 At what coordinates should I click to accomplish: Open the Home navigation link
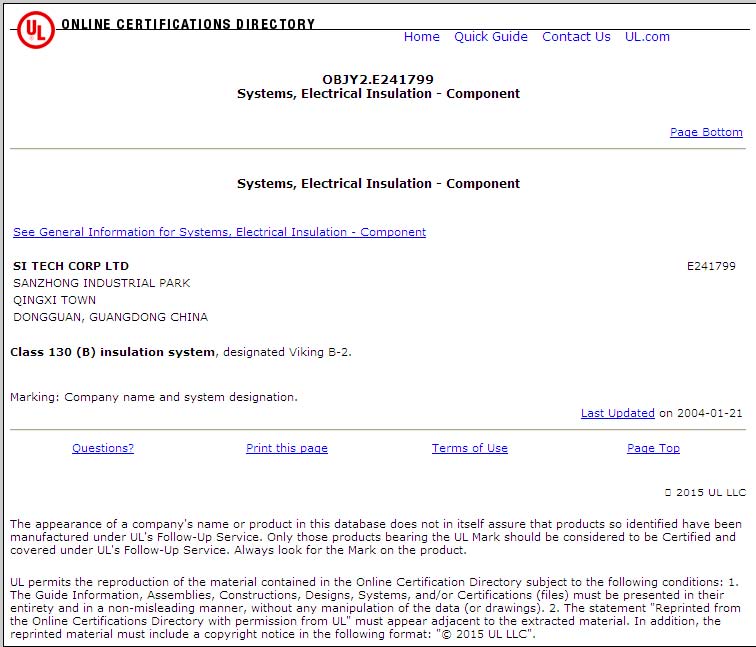point(421,37)
